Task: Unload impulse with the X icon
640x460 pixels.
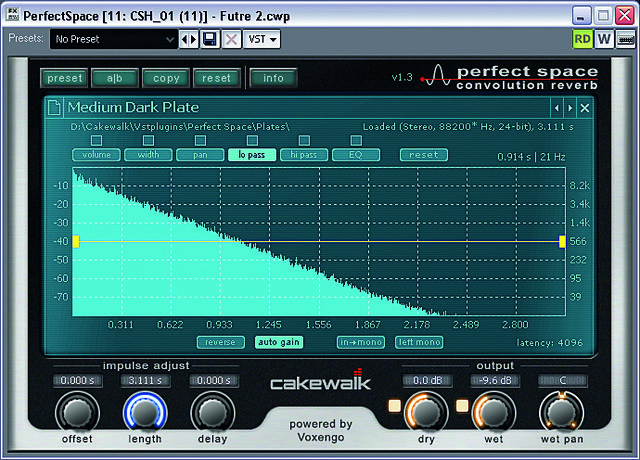Action: [584, 108]
